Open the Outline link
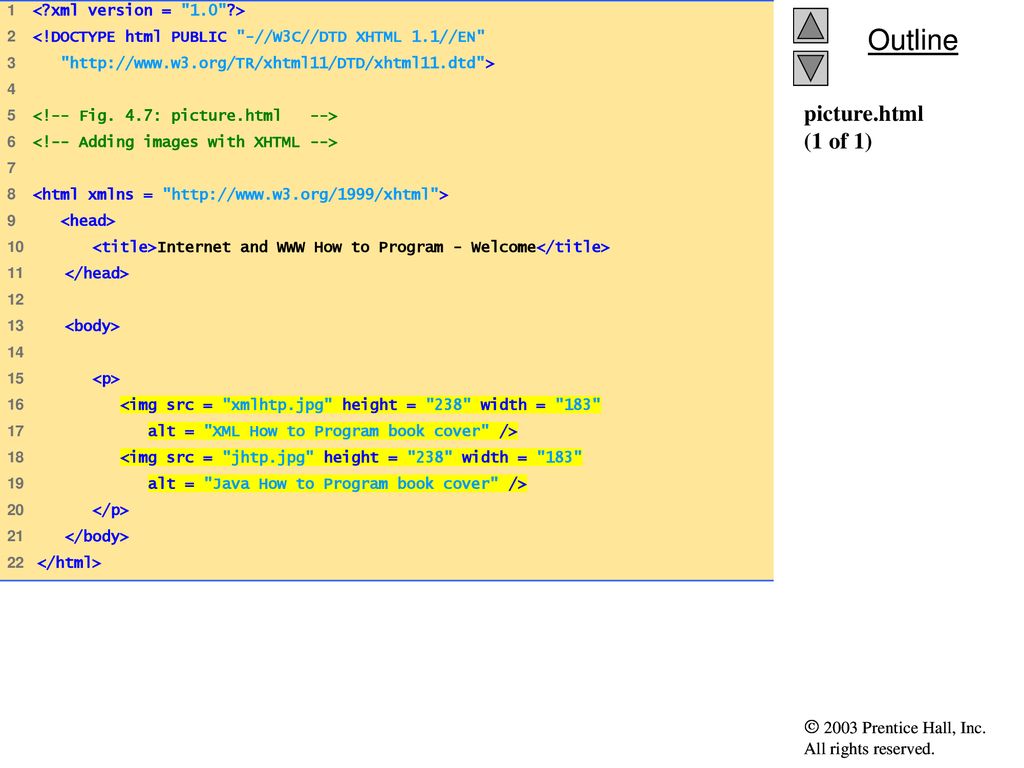This screenshot has height=768, width=1024. tap(912, 40)
